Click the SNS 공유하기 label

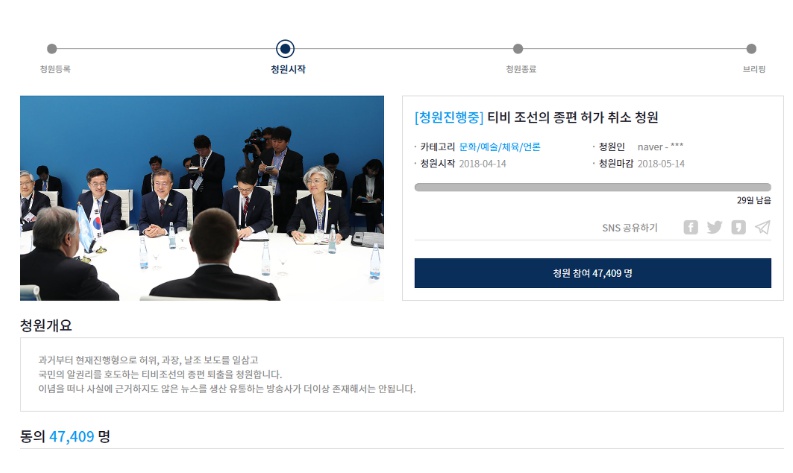(x=630, y=228)
